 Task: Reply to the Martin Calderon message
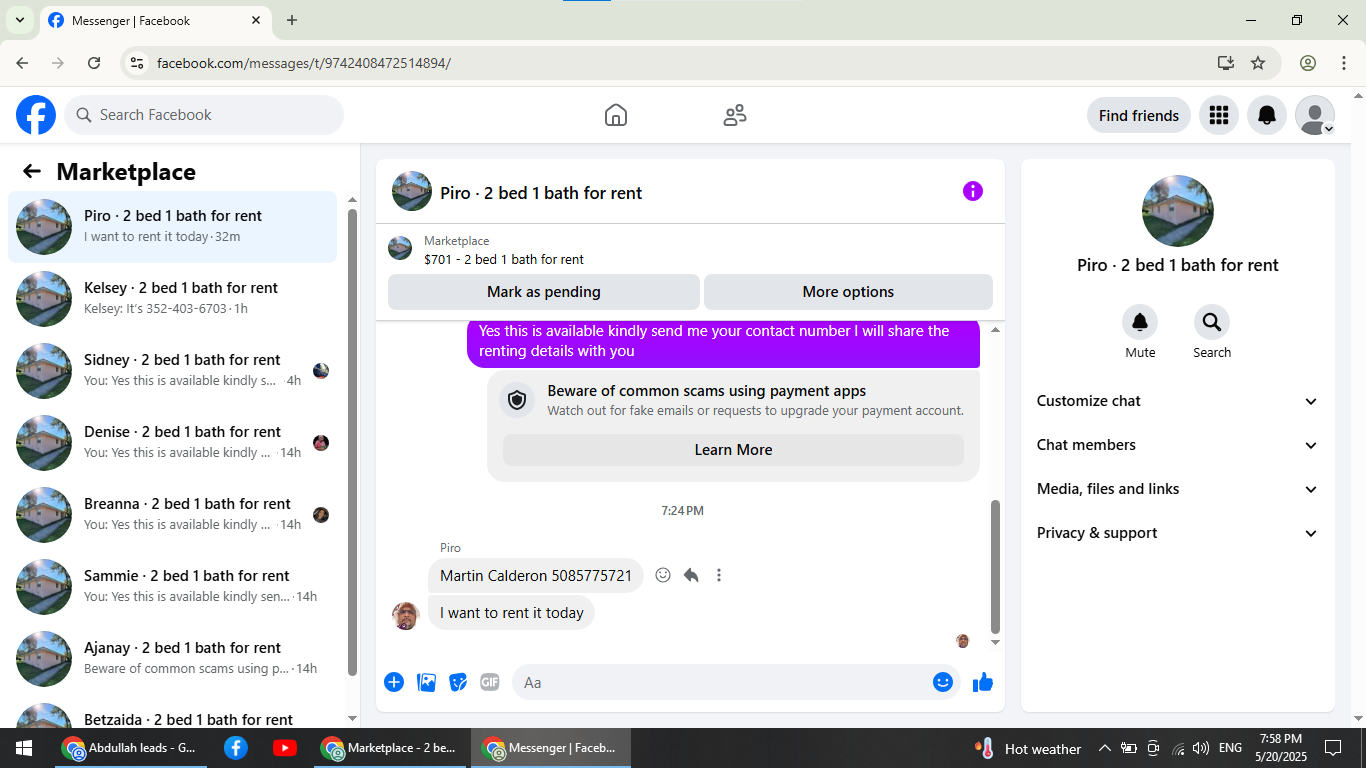pyautogui.click(x=691, y=575)
